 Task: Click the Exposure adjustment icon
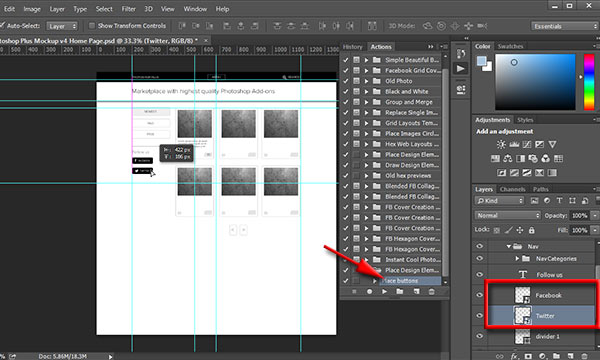(x=540, y=144)
